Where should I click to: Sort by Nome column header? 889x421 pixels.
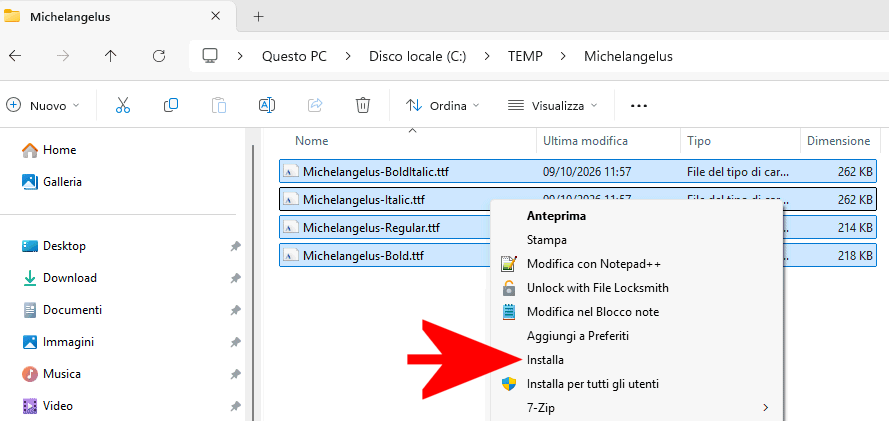pyautogui.click(x=311, y=141)
